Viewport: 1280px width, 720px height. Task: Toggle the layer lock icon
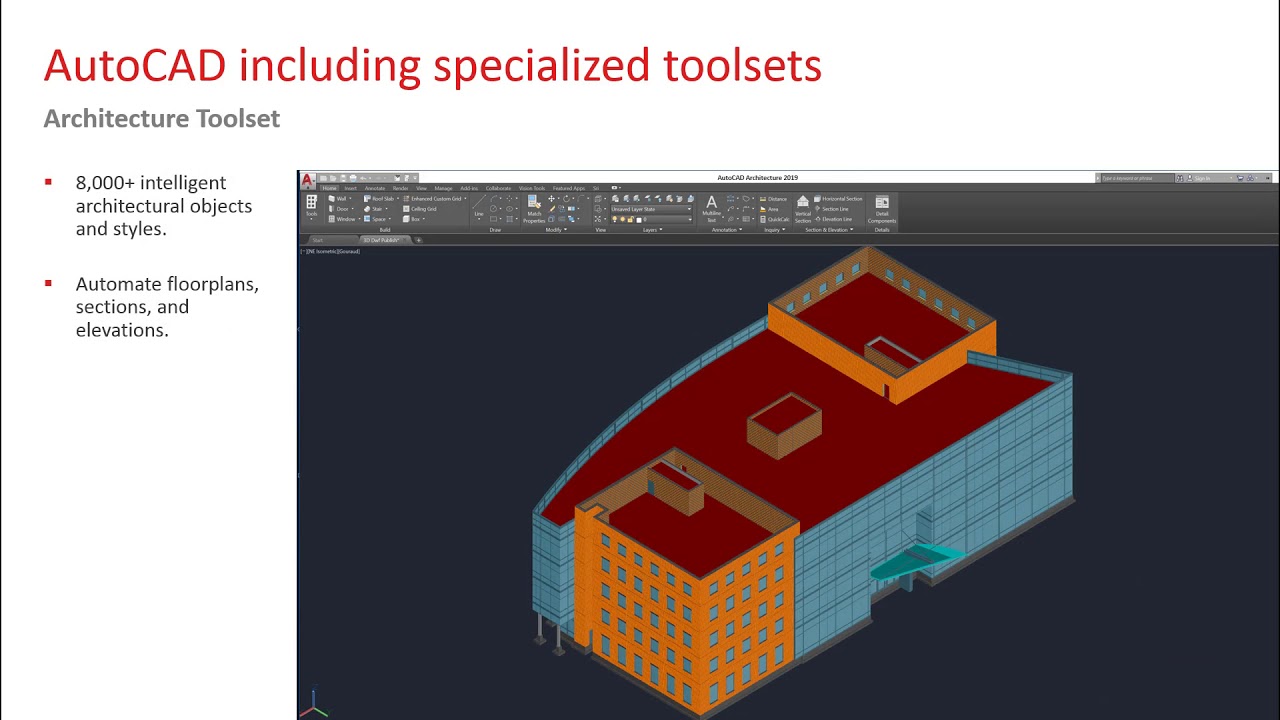pyautogui.click(x=631, y=219)
